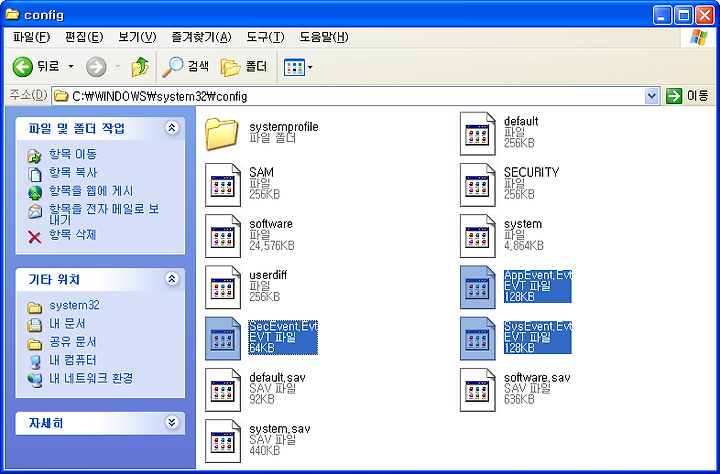Click the Windows flag logo

[699, 37]
